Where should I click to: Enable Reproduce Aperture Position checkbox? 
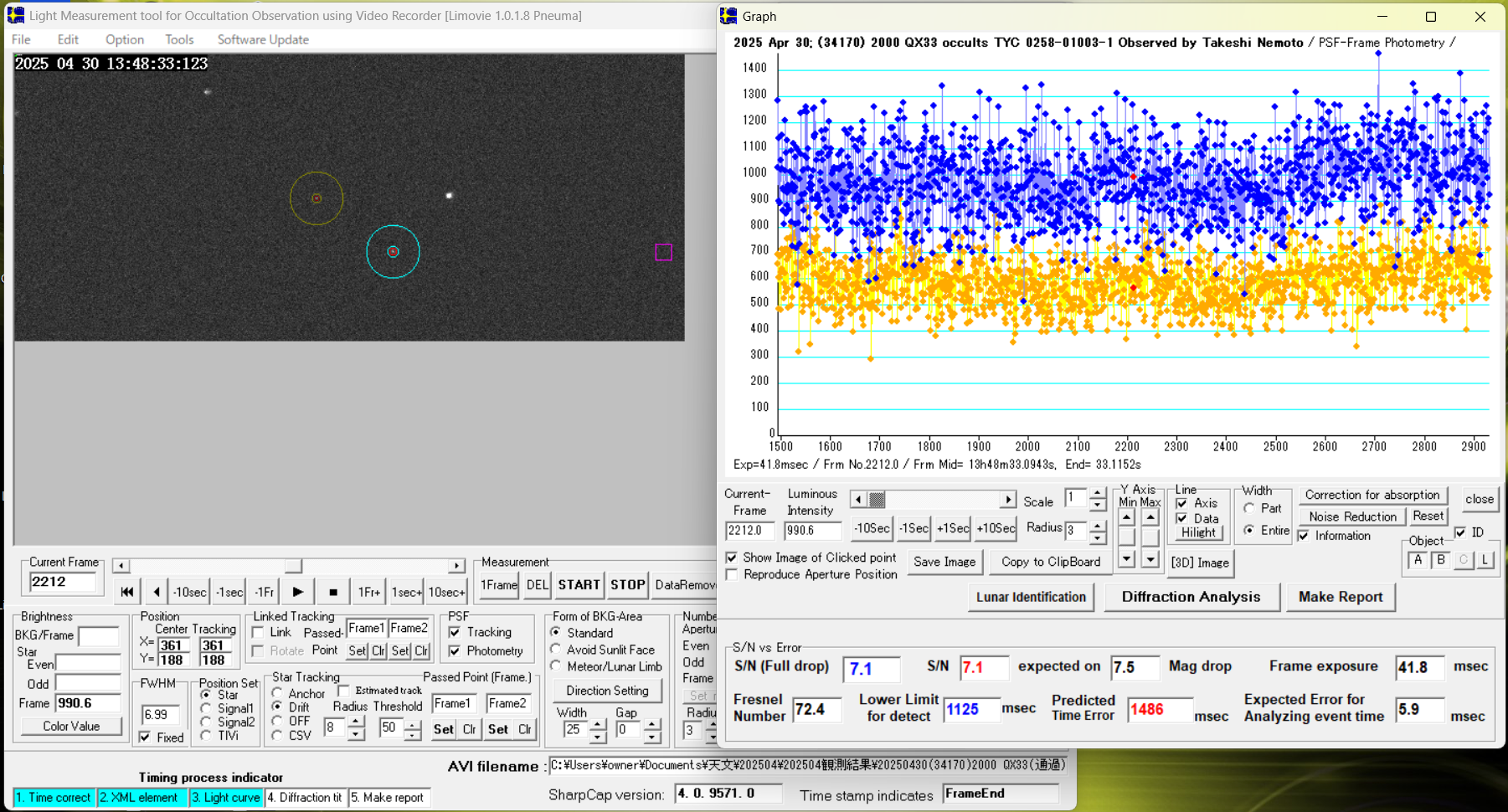[733, 575]
